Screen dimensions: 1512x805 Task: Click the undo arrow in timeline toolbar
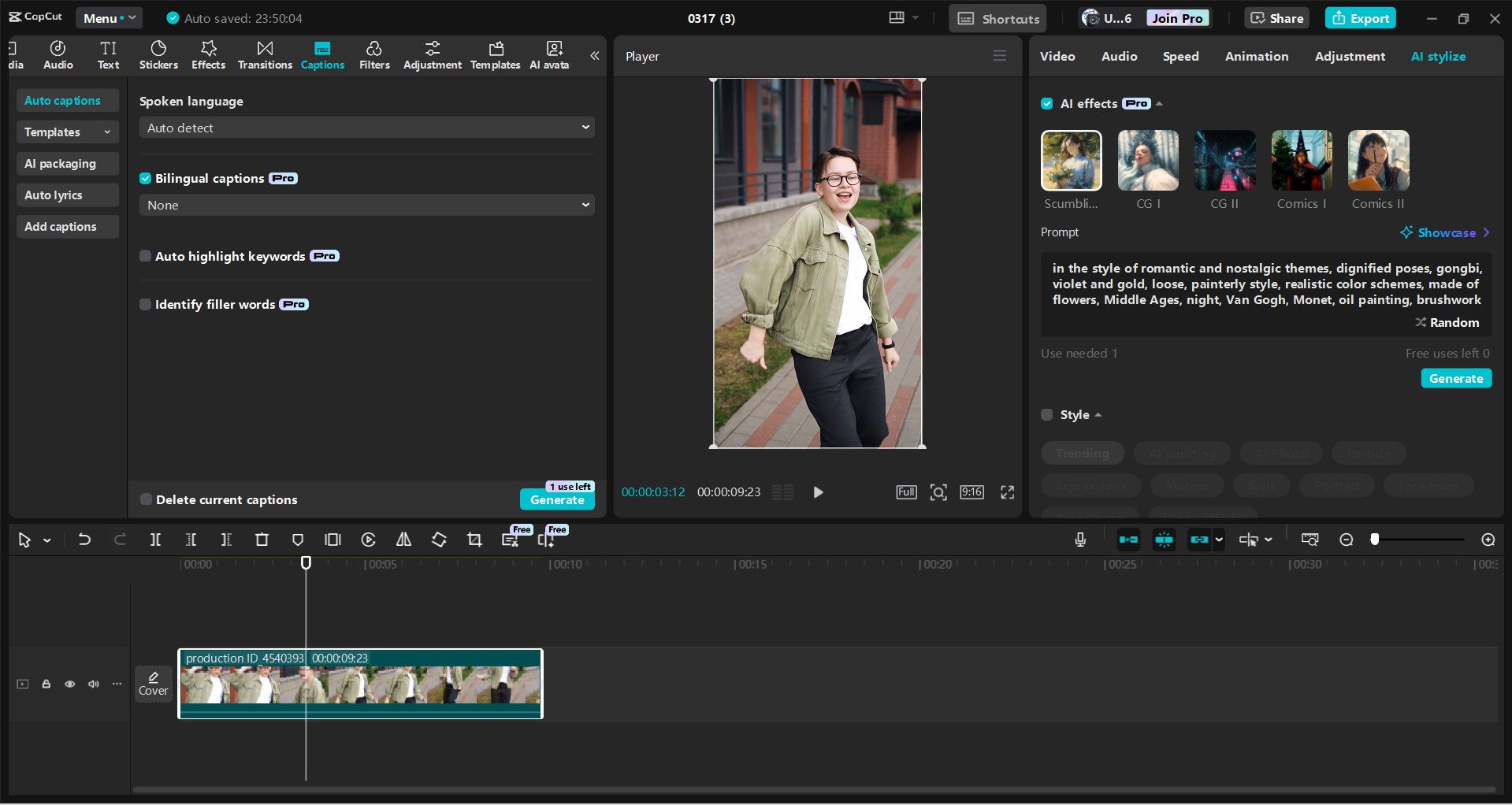(x=84, y=540)
